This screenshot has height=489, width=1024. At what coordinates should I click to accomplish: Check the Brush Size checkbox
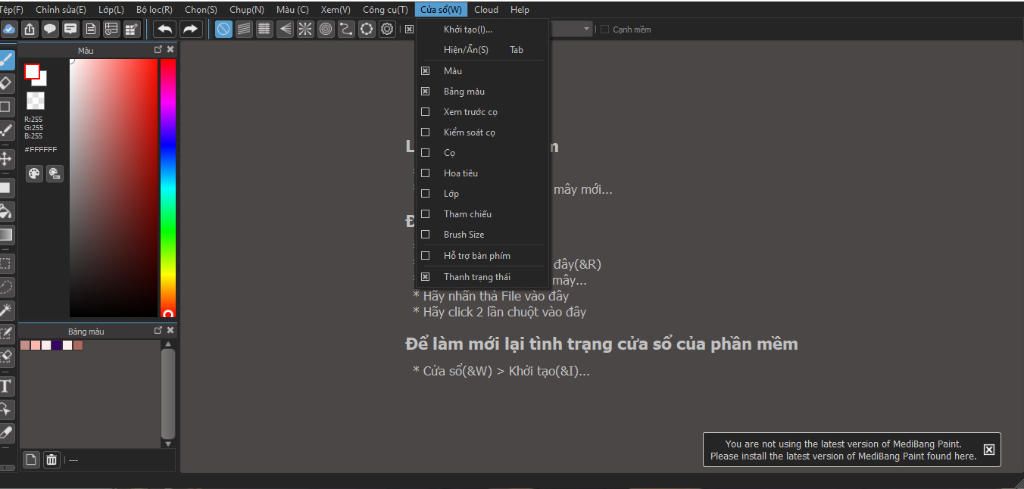click(x=425, y=234)
